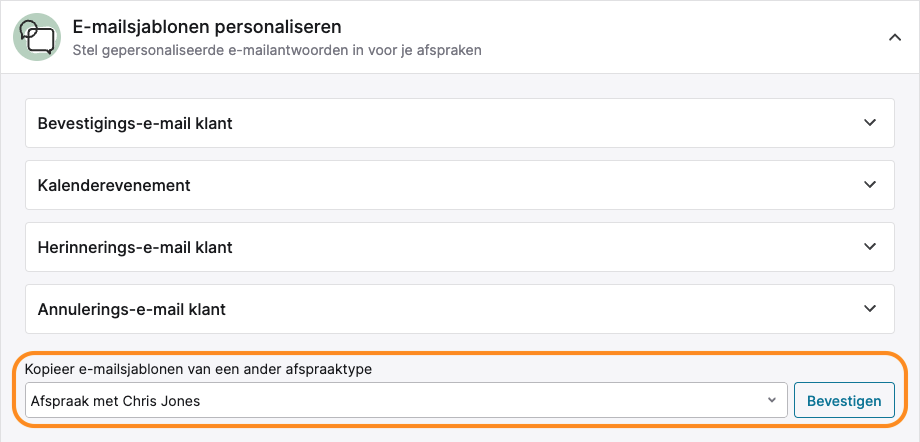The image size is (920, 442).
Task: Click the 'E-mailsjablonen personaliseren' heading
Action: [x=207, y=27]
